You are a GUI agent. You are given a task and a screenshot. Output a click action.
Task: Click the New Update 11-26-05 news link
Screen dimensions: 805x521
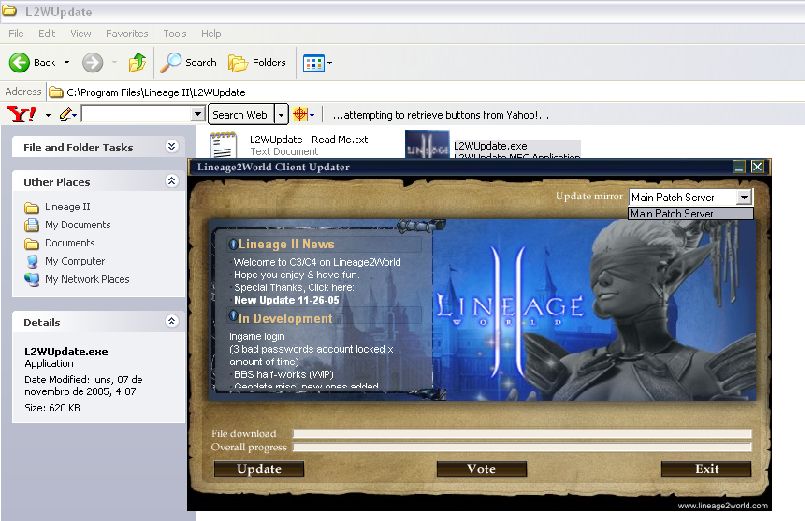pyautogui.click(x=286, y=300)
